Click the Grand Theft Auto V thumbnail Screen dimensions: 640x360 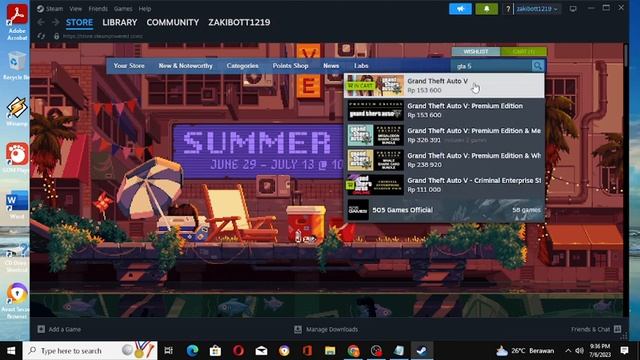point(375,86)
